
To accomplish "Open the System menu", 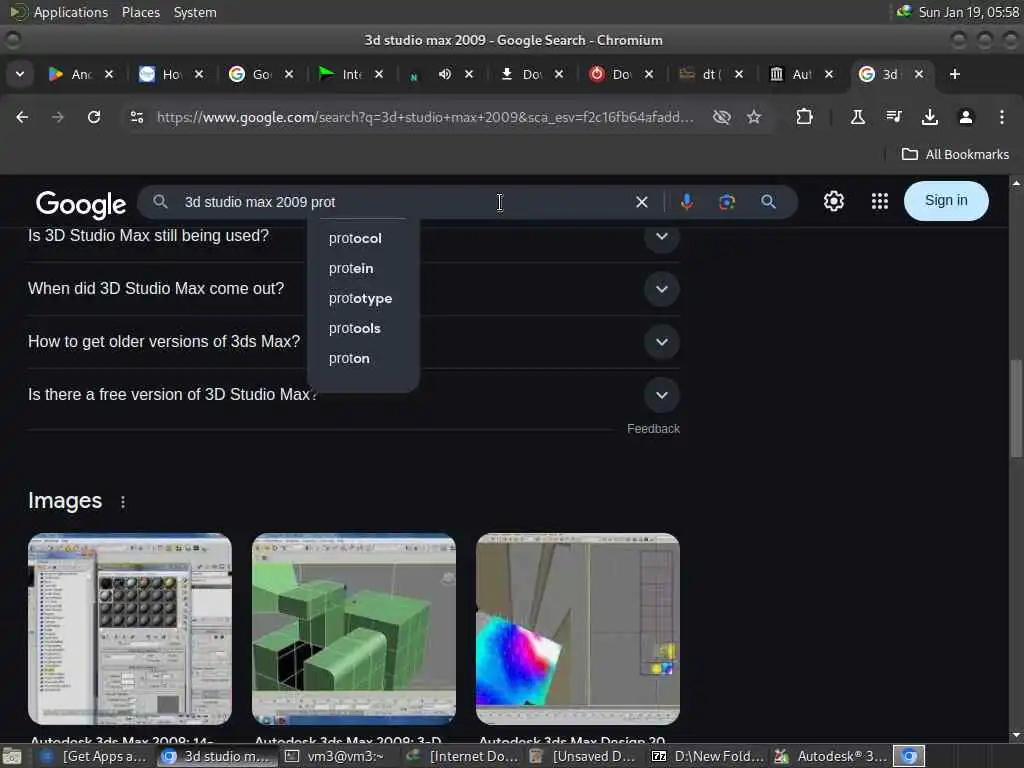I will coord(195,12).
